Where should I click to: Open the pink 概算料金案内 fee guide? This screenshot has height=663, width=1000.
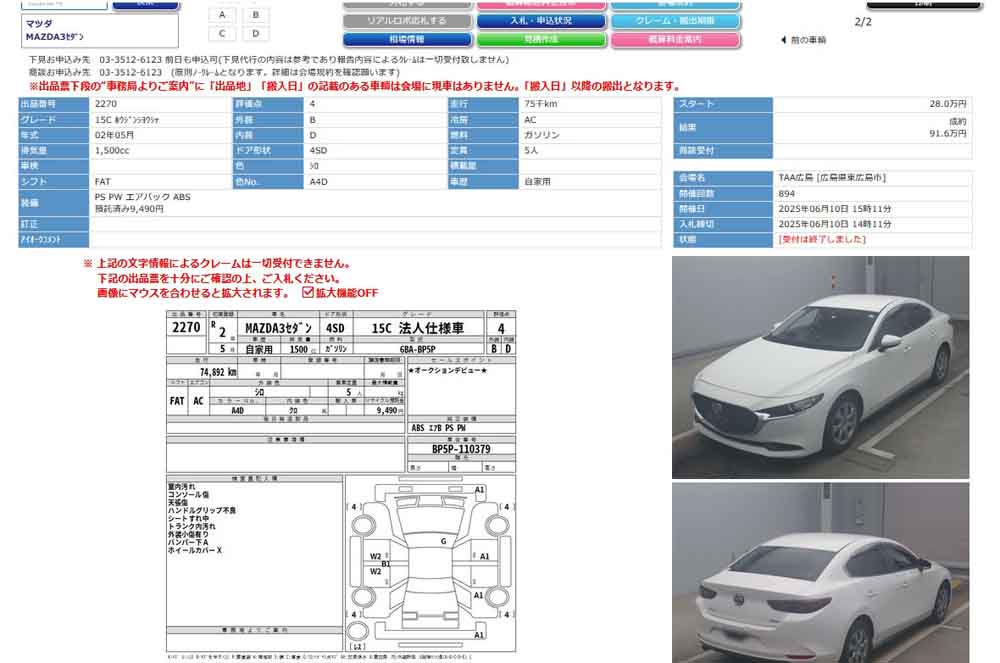pos(675,40)
